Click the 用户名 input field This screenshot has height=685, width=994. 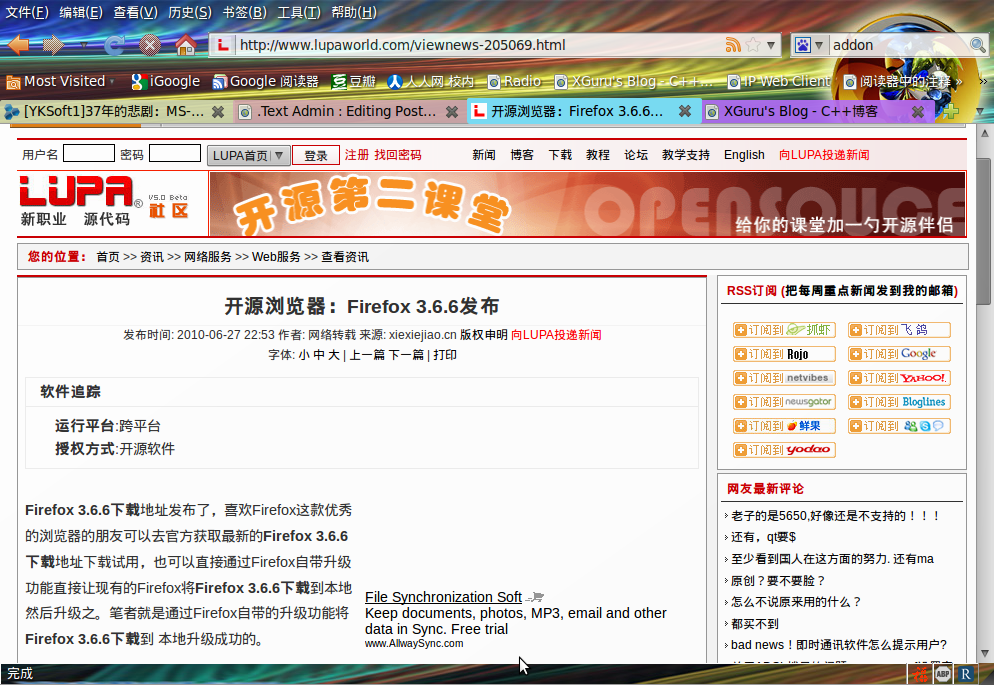click(x=89, y=154)
